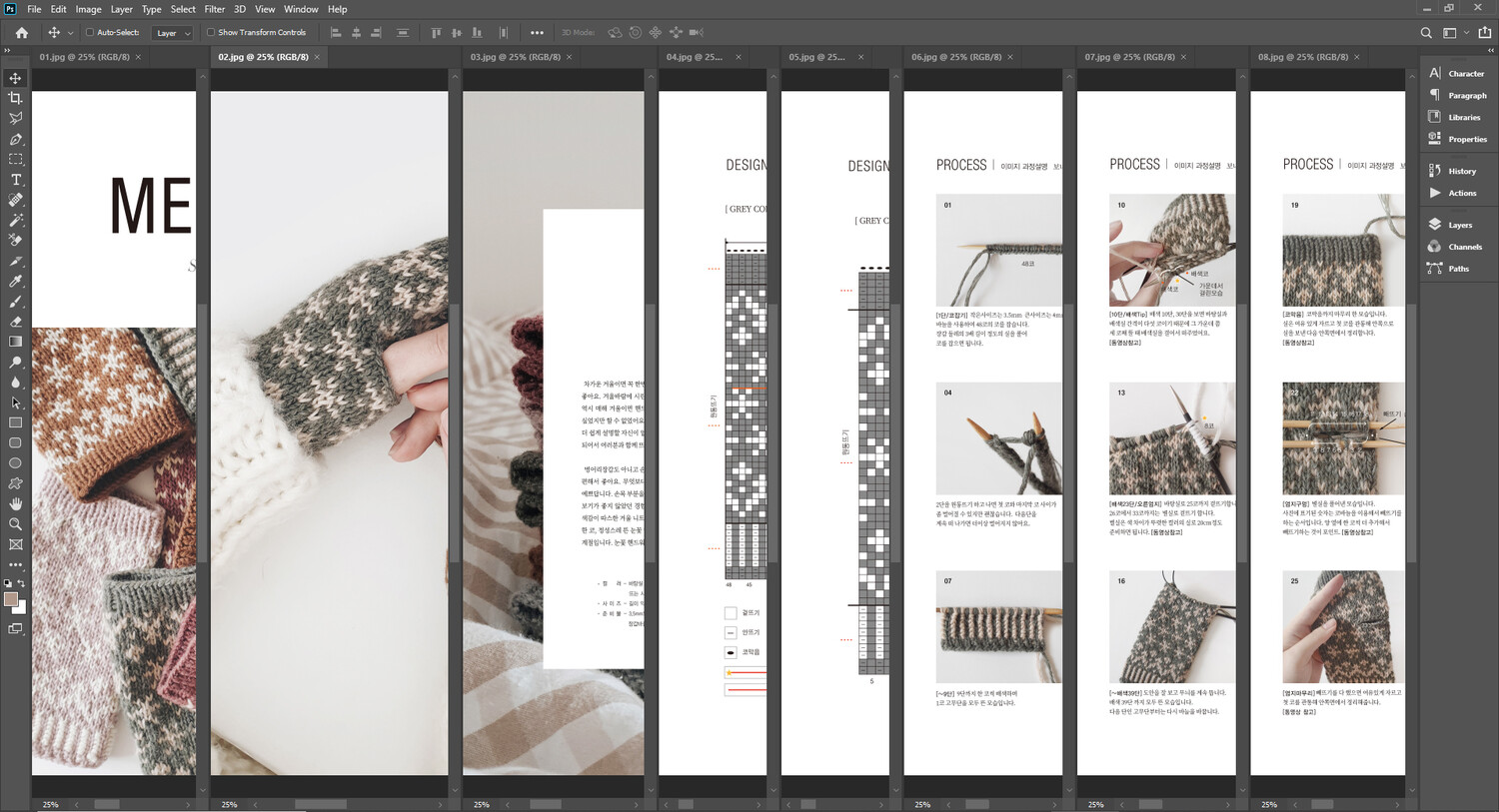Viewport: 1499px width, 812px height.
Task: Expand the collapsed panels dock
Action: (1491, 50)
